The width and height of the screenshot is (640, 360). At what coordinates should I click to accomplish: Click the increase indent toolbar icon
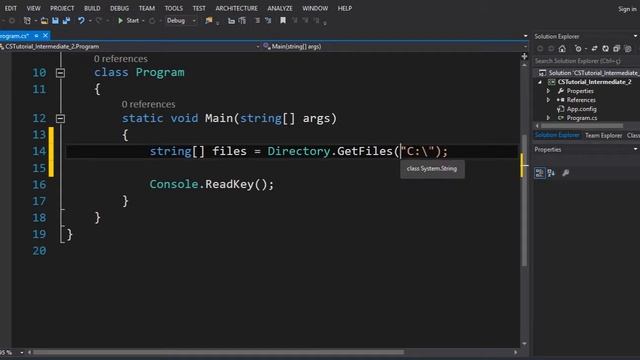(242, 20)
